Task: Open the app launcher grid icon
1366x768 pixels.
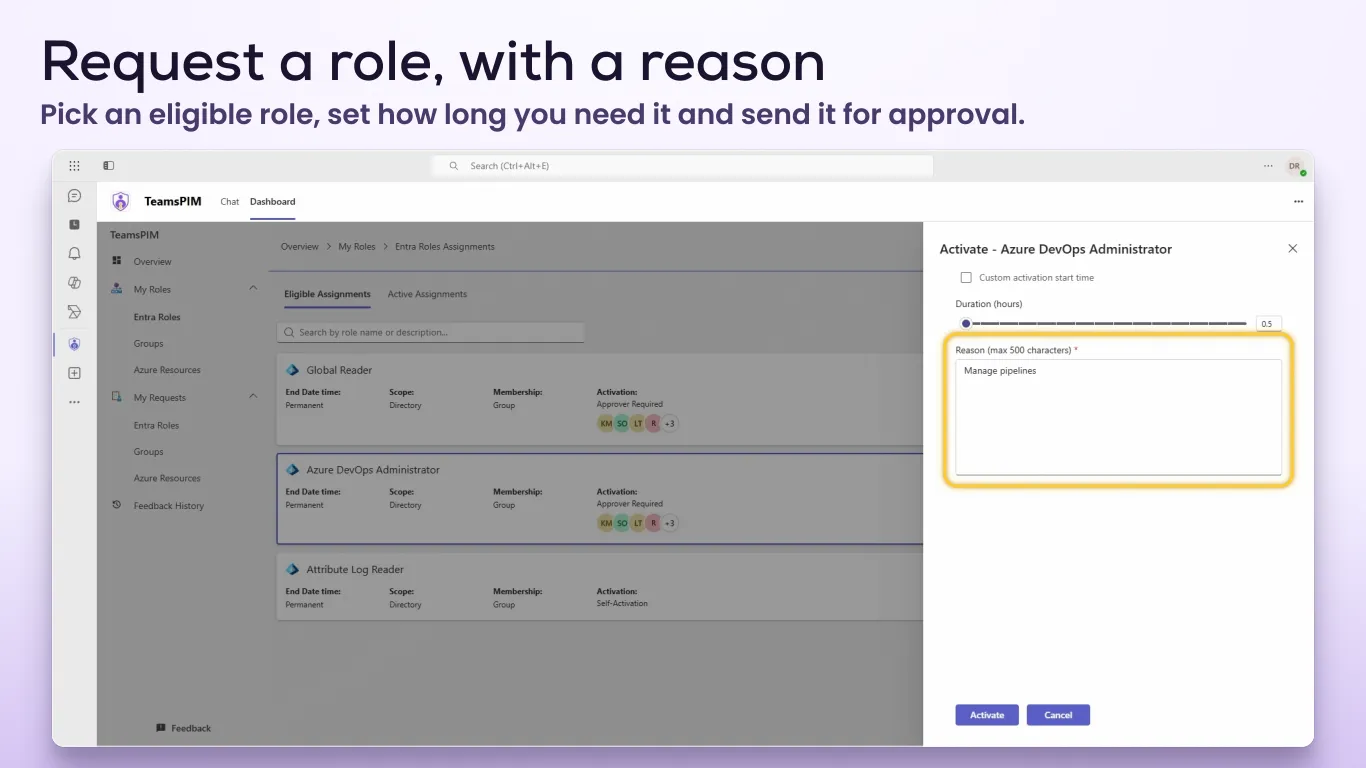Action: coord(74,166)
